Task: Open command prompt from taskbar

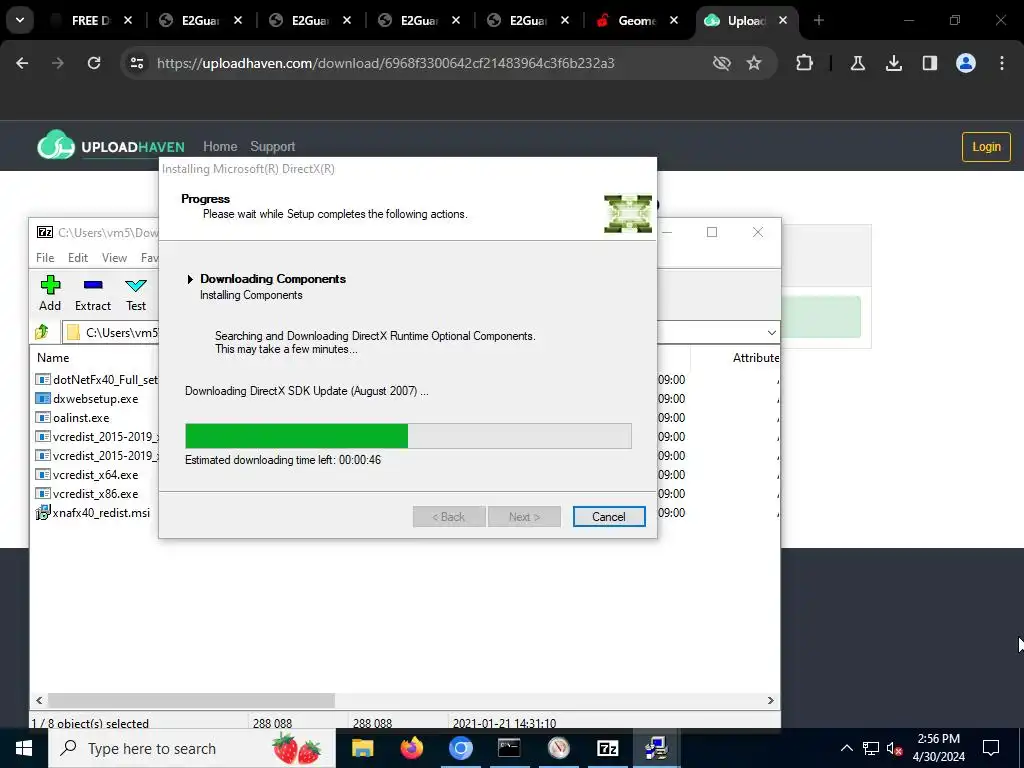Action: (x=509, y=748)
